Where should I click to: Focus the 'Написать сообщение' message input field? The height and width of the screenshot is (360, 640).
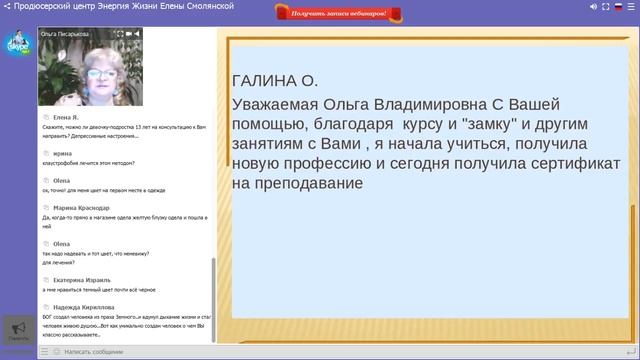[343, 351]
